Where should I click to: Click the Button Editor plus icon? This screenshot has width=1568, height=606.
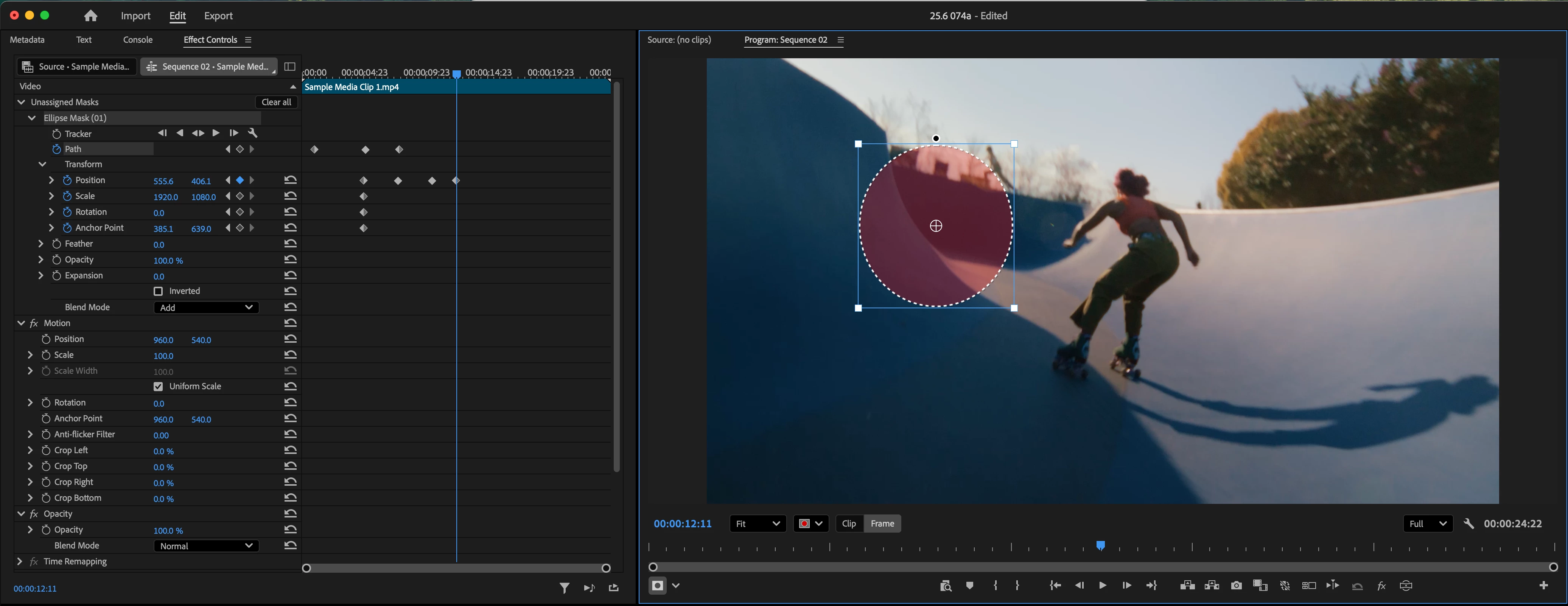pos(1543,585)
